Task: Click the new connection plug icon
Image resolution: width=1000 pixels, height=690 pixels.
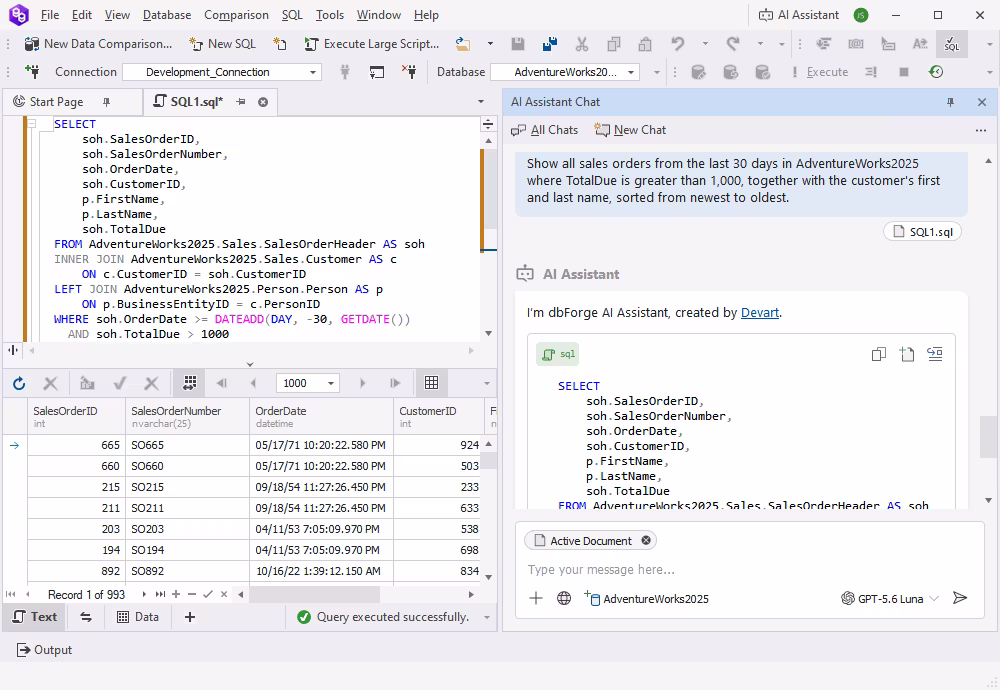Action: pos(32,71)
